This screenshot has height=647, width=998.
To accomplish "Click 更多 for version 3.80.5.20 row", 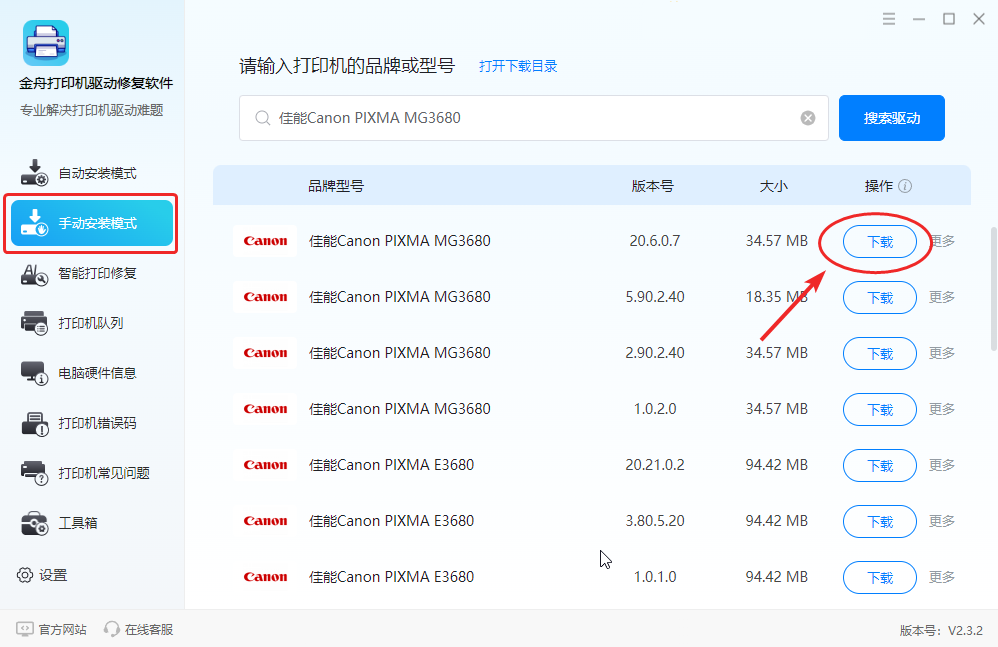I will [x=942, y=521].
